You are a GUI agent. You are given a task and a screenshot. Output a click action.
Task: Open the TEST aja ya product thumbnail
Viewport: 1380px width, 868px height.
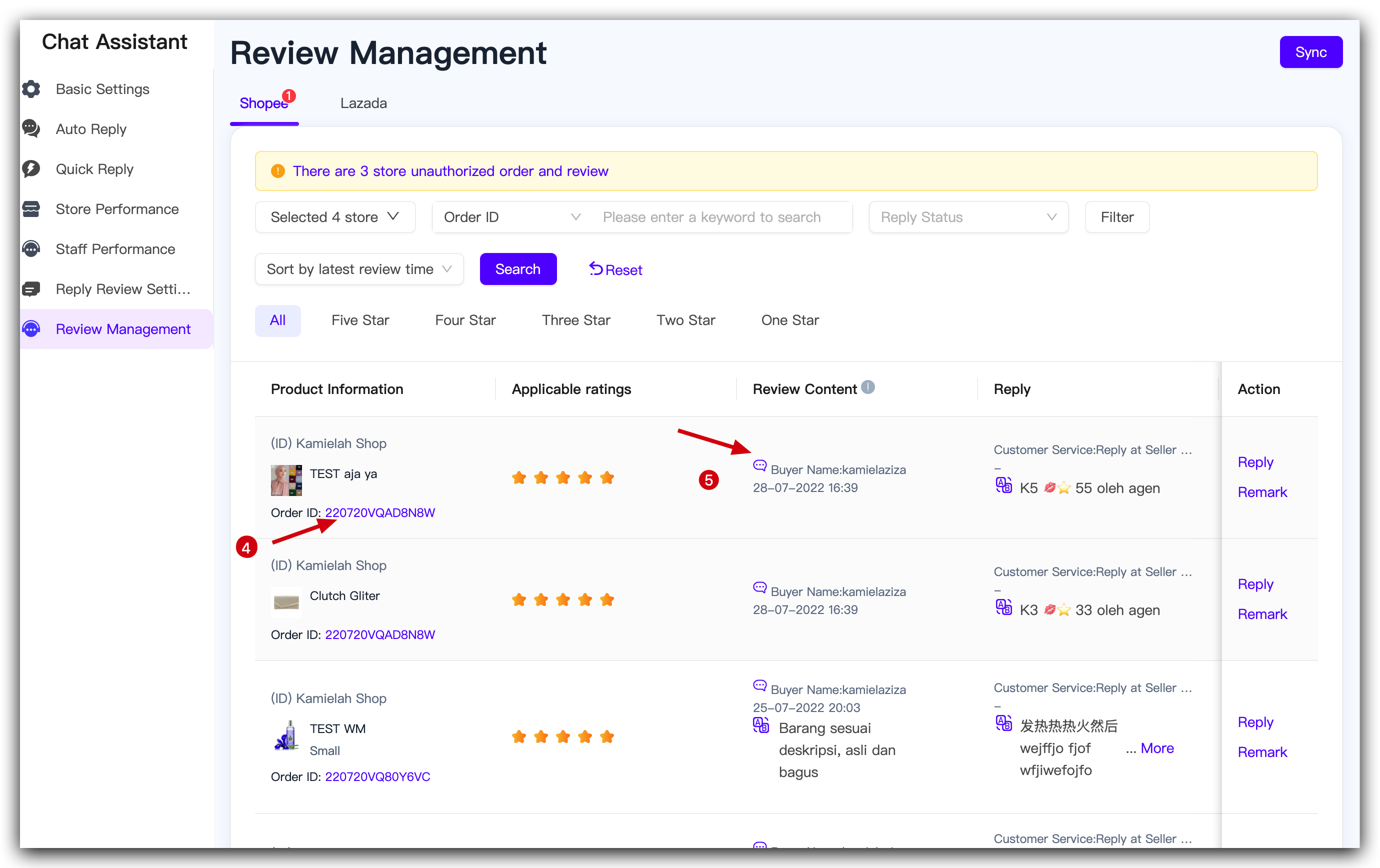point(286,480)
